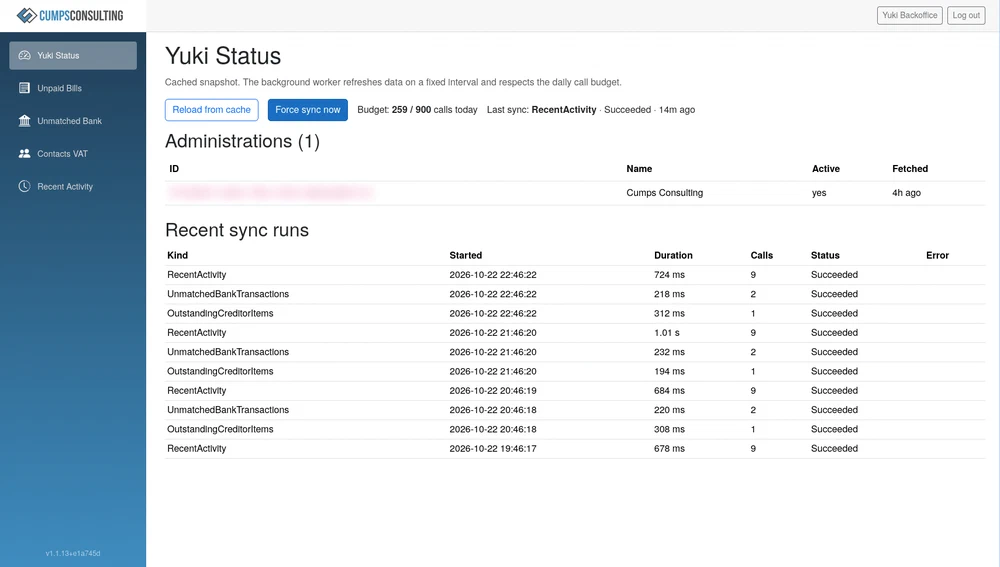Click the '312 ms' duration cell
1000x567 pixels.
tap(669, 313)
